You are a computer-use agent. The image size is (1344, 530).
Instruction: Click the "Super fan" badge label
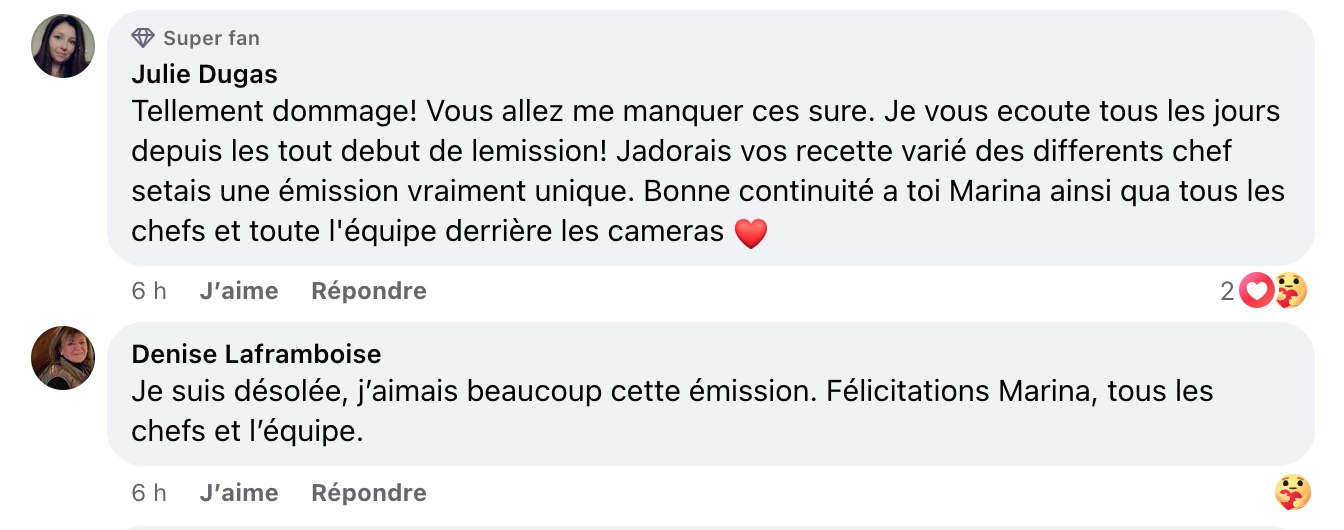pos(211,38)
